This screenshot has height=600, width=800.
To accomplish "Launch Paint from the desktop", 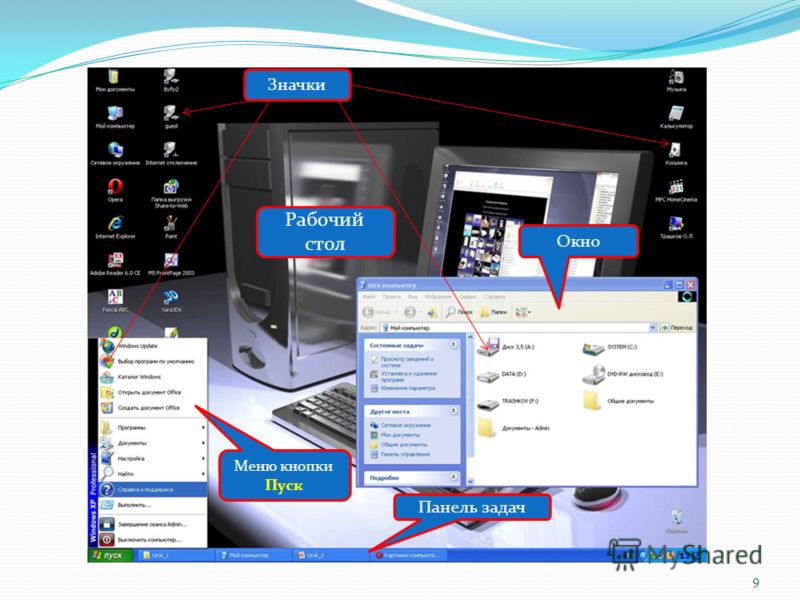I will pos(171,228).
